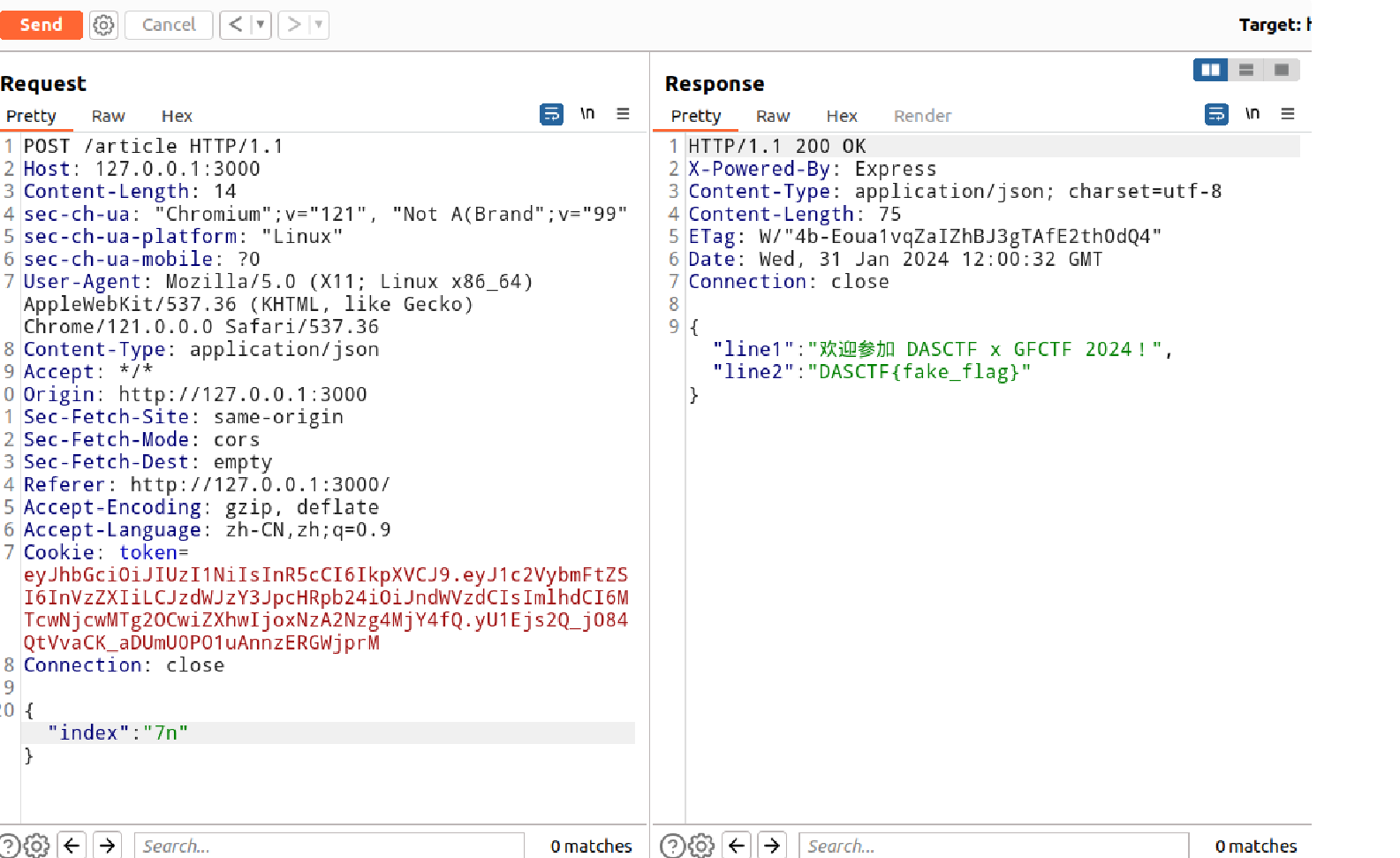Jump to previous match in Request search
The height and width of the screenshot is (858, 1400).
pyautogui.click(x=72, y=846)
